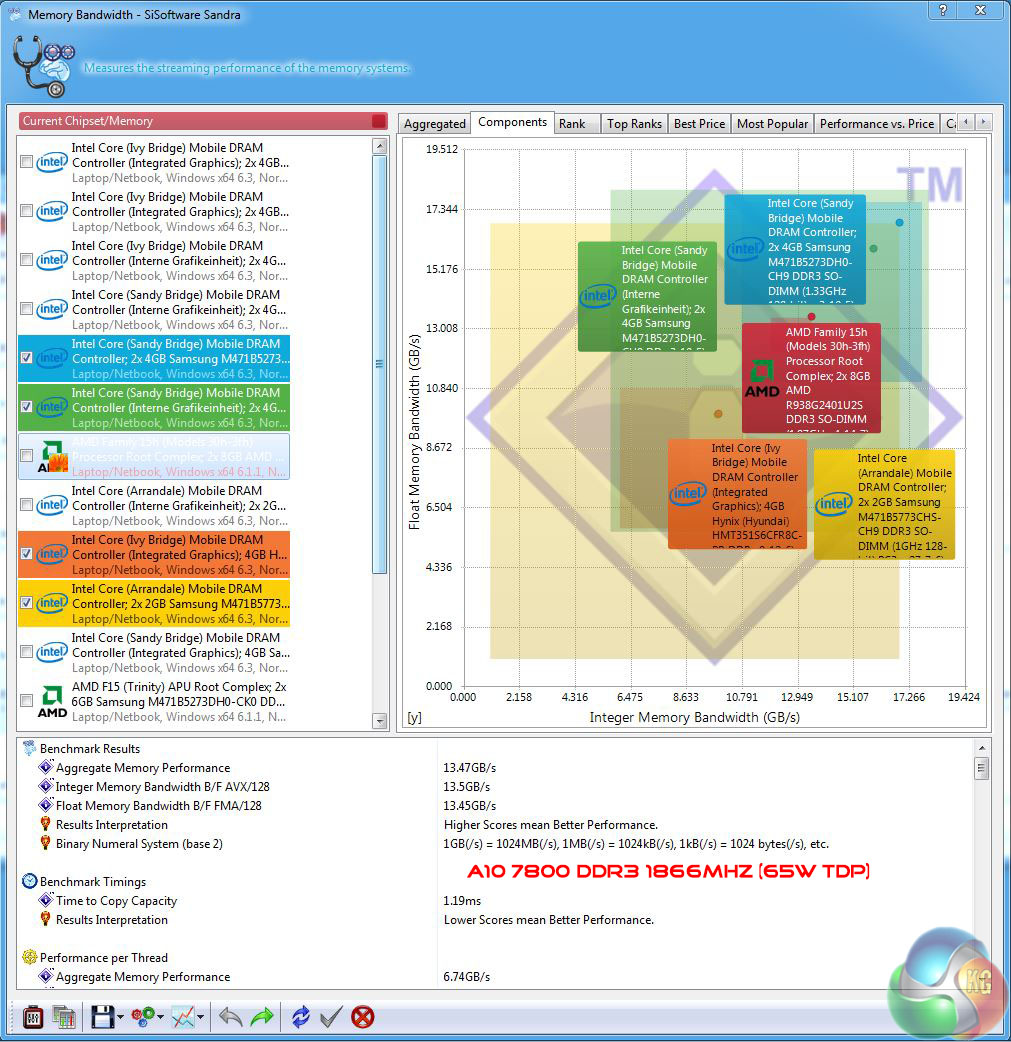Click the Performance per Thread gear icon
This screenshot has height=1042, width=1011.
point(29,957)
